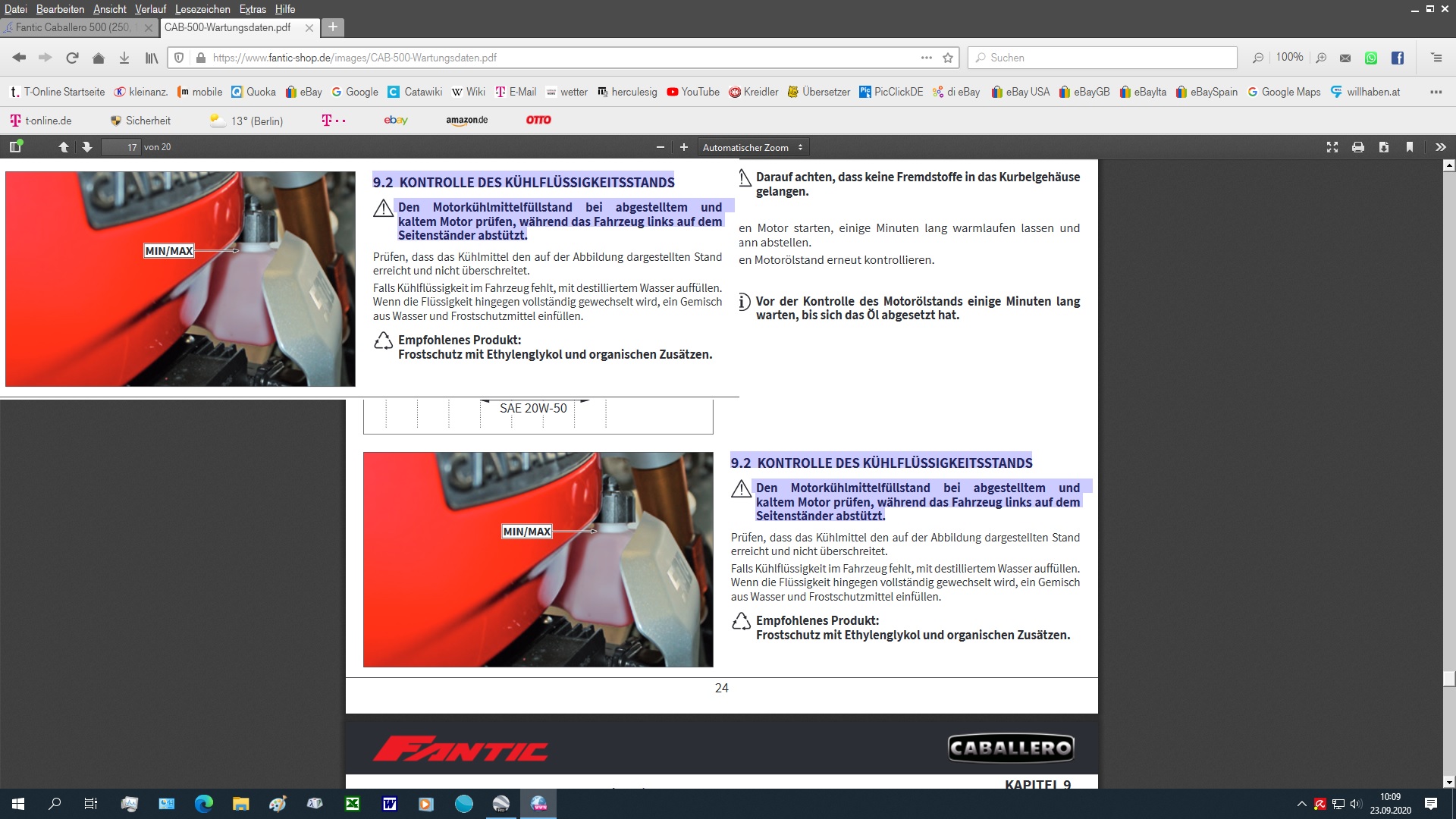
Task: Open the Lesezeichen menu
Action: [x=202, y=9]
